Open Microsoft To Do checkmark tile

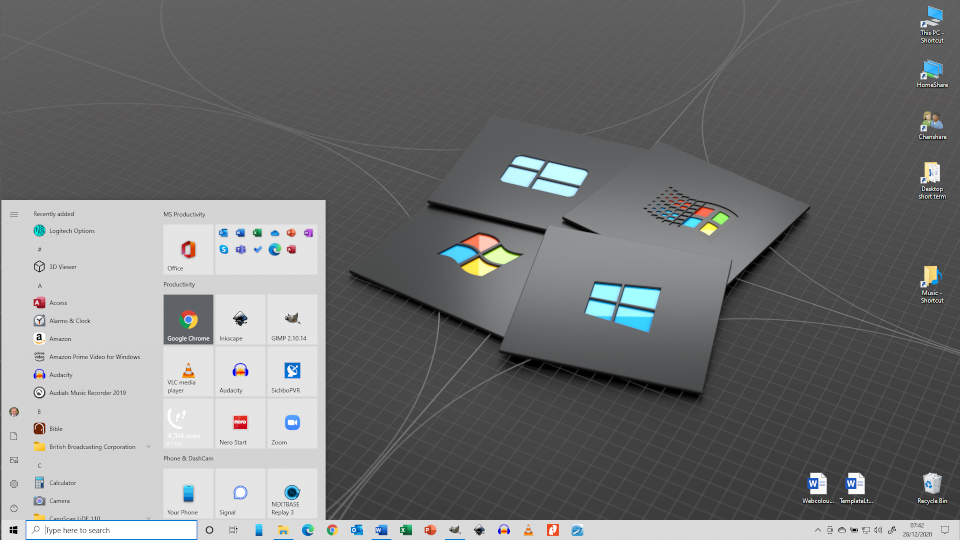[x=258, y=249]
